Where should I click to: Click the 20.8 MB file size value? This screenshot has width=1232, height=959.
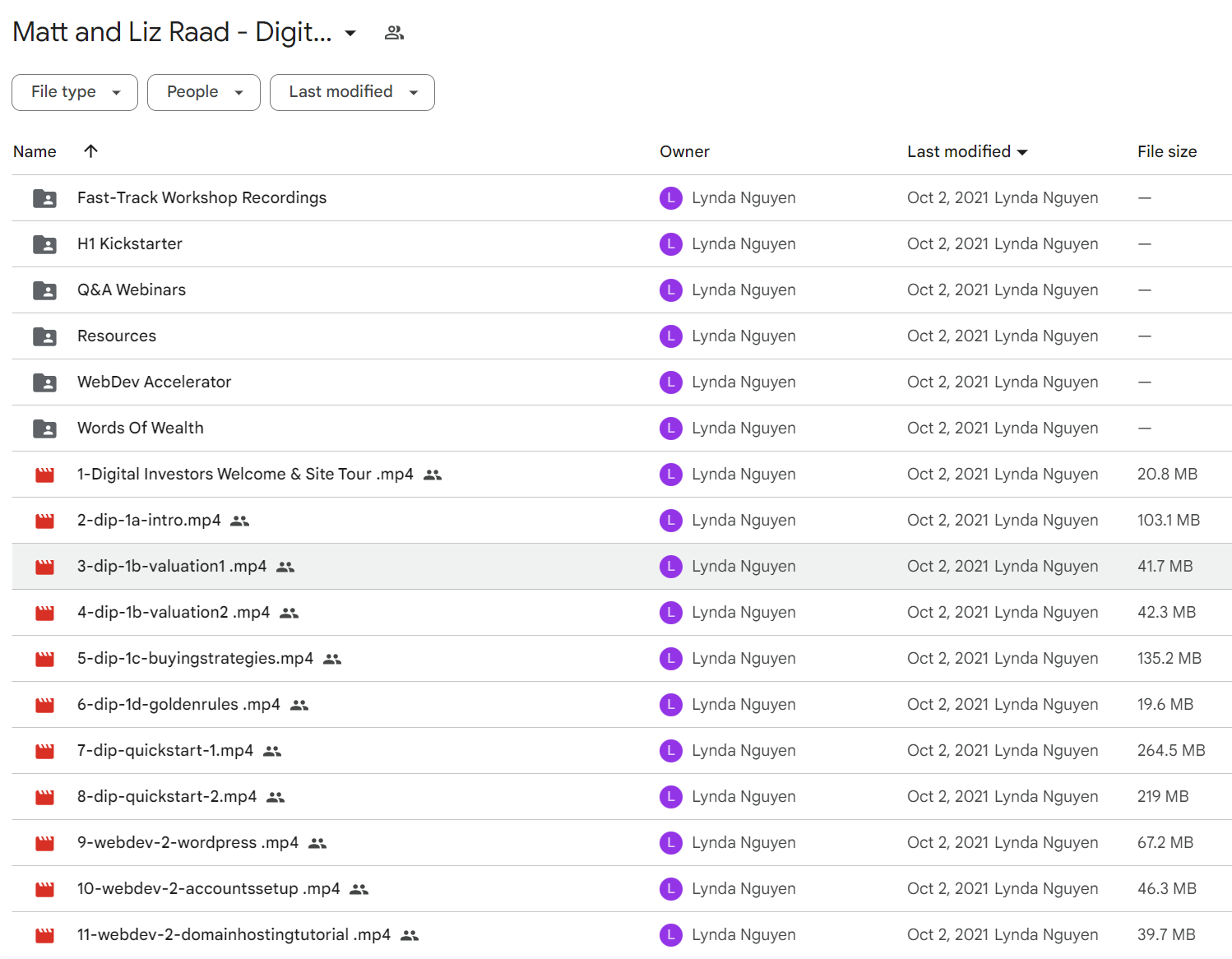pos(1167,474)
